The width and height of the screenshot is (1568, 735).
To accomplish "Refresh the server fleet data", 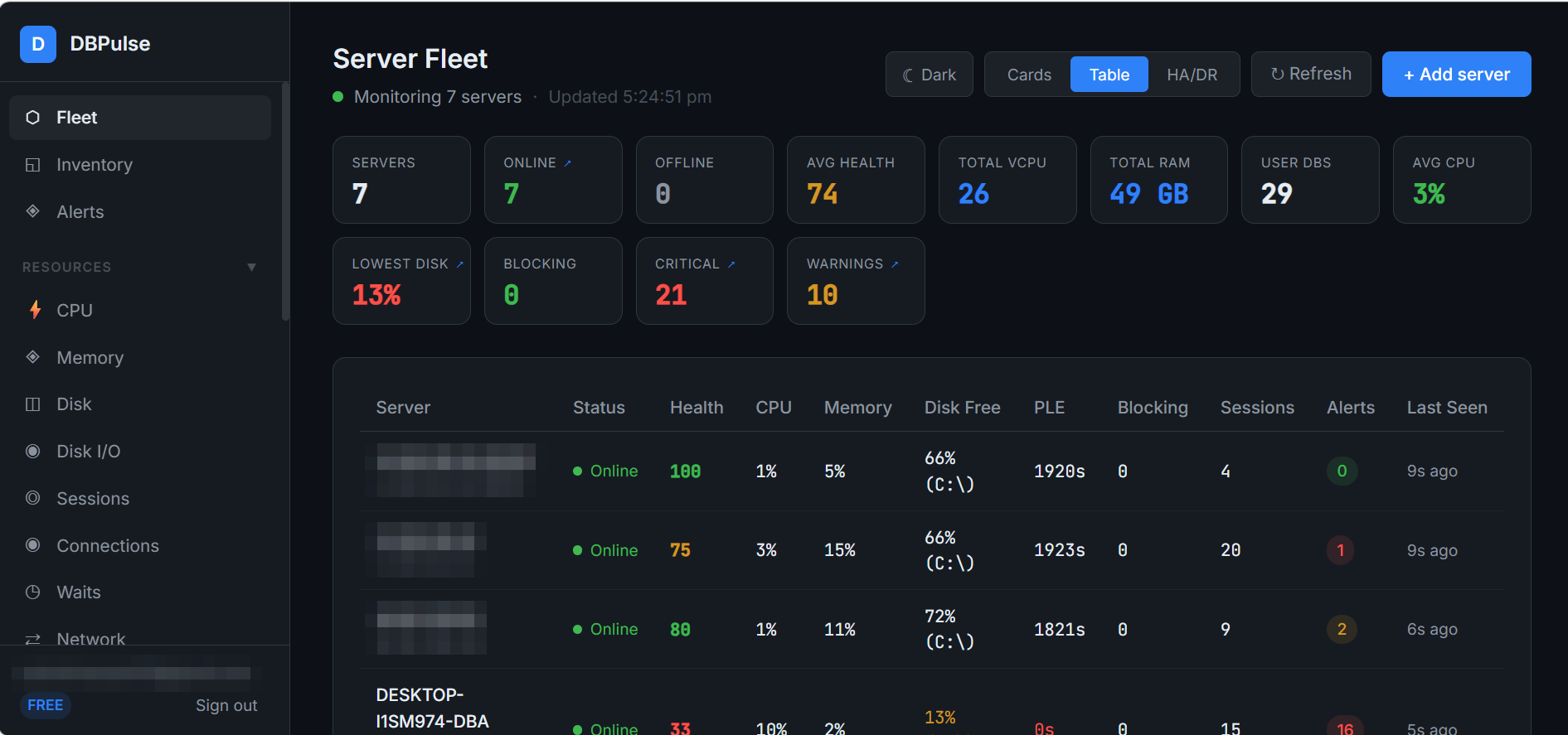I will point(1311,75).
